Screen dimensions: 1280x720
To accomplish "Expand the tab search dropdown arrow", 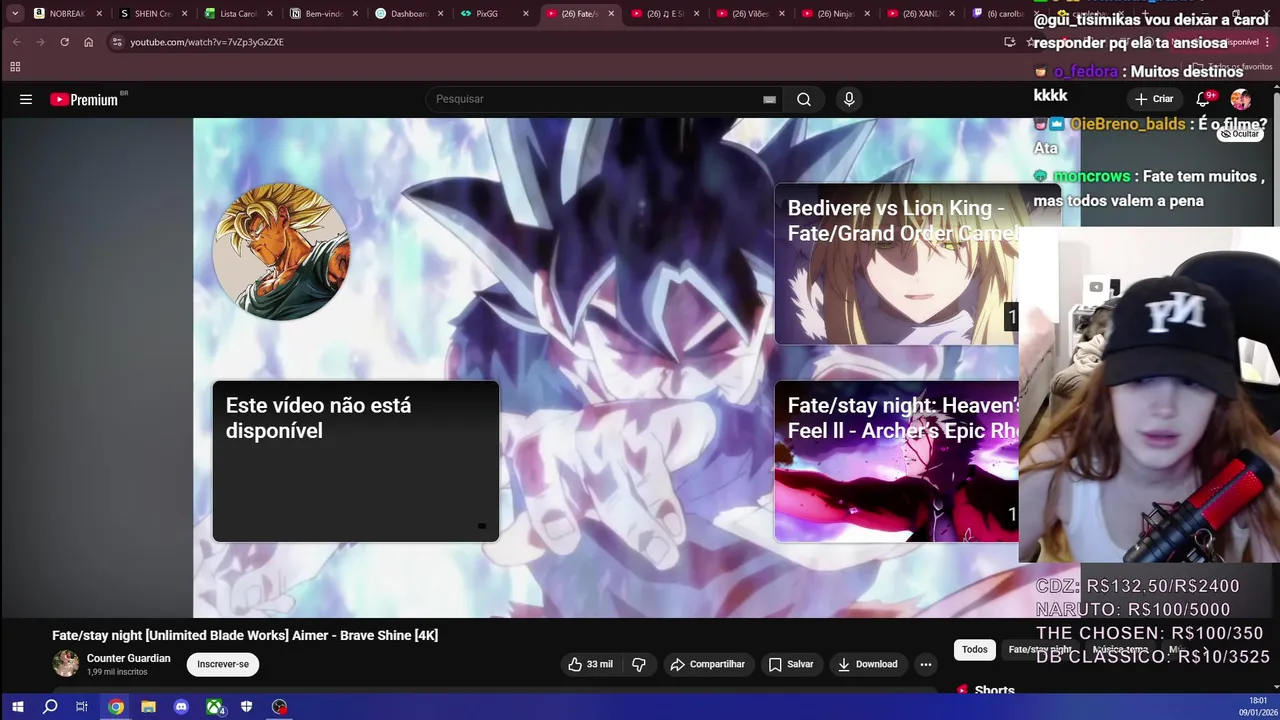I will click(x=15, y=14).
